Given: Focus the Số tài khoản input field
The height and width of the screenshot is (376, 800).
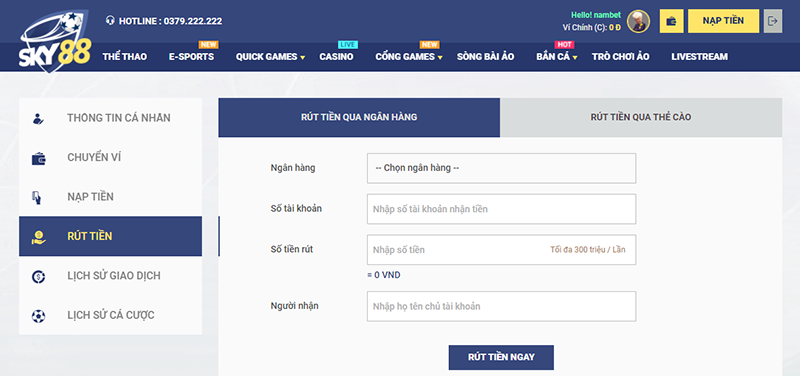Looking at the screenshot, I should click(501, 209).
